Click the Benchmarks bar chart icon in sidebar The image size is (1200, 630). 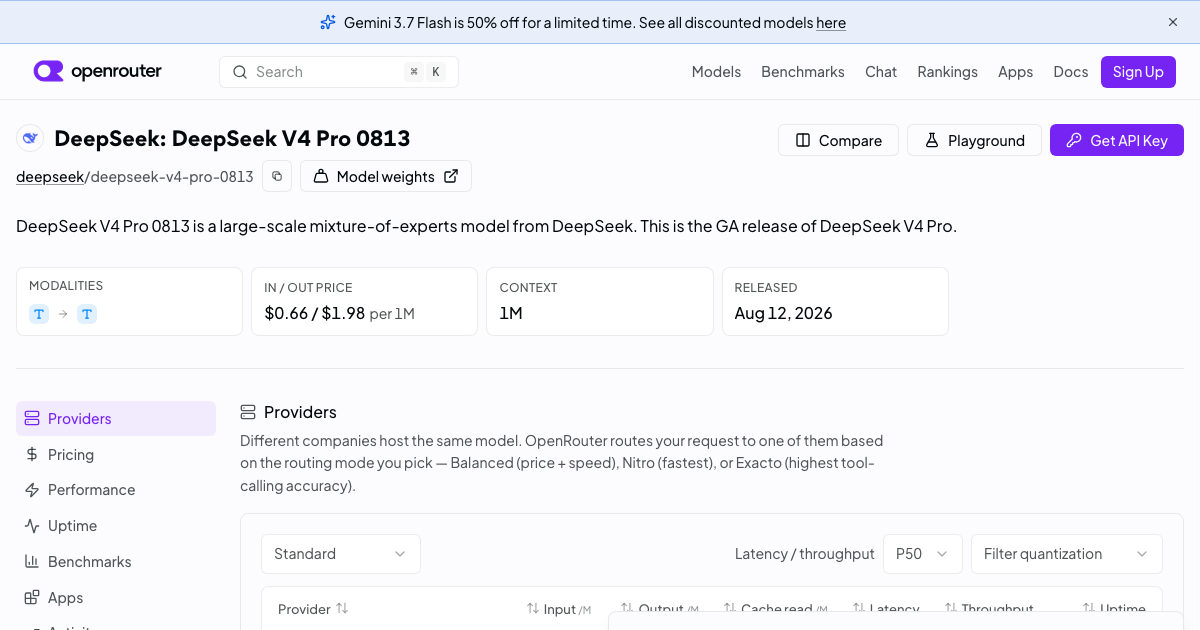[32, 562]
